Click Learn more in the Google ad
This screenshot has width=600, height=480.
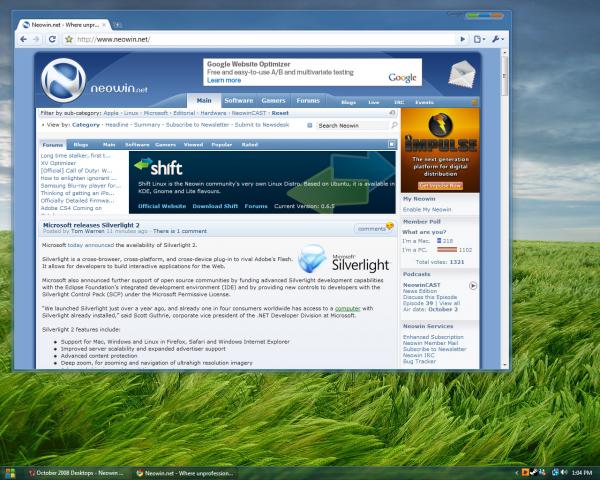[224, 80]
